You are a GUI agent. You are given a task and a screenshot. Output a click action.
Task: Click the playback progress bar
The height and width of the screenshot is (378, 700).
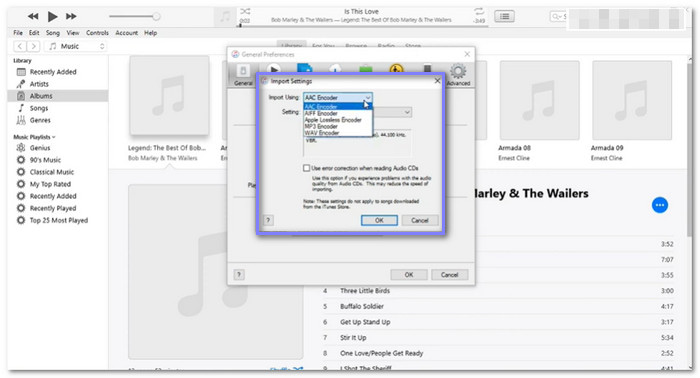click(x=363, y=26)
